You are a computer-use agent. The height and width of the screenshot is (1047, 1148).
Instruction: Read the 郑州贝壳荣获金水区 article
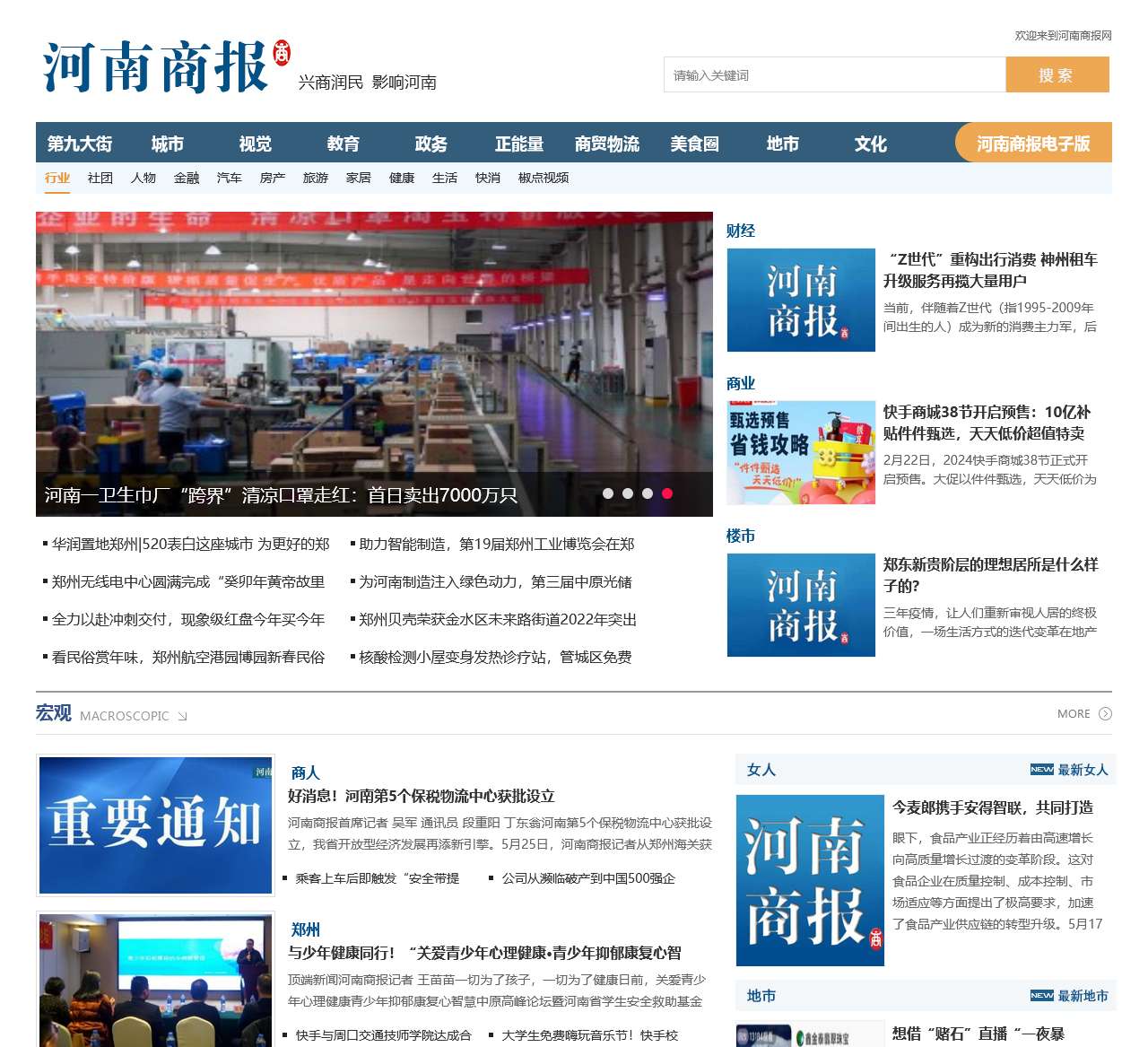click(x=498, y=619)
